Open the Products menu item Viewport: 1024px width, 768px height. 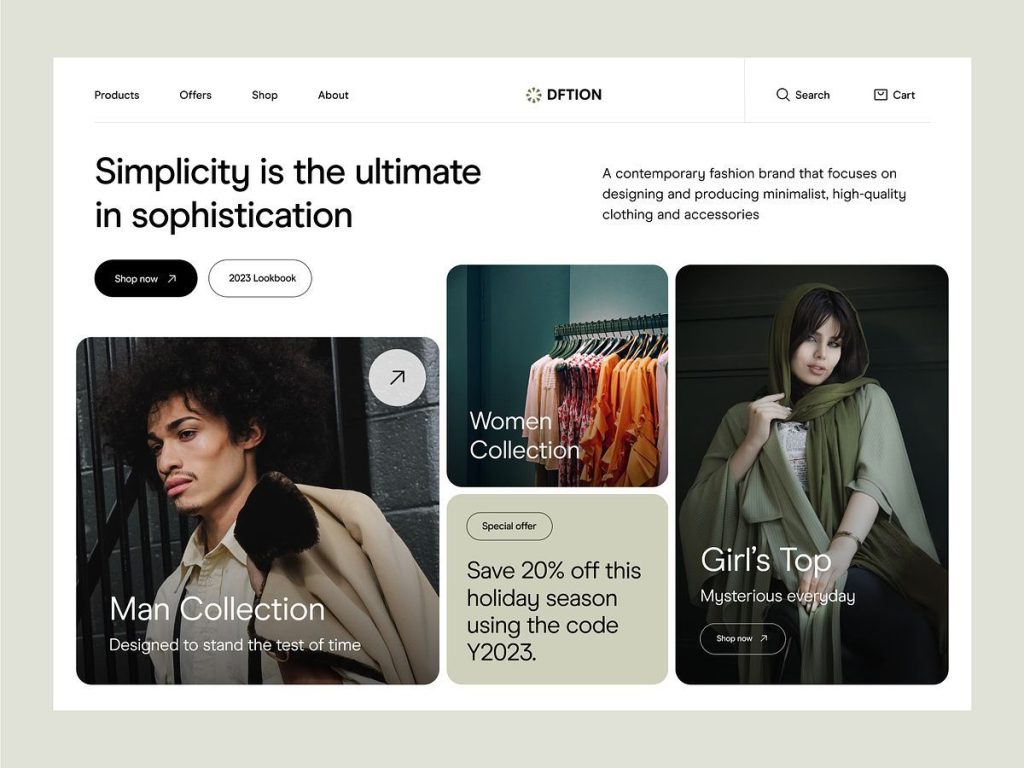(117, 95)
